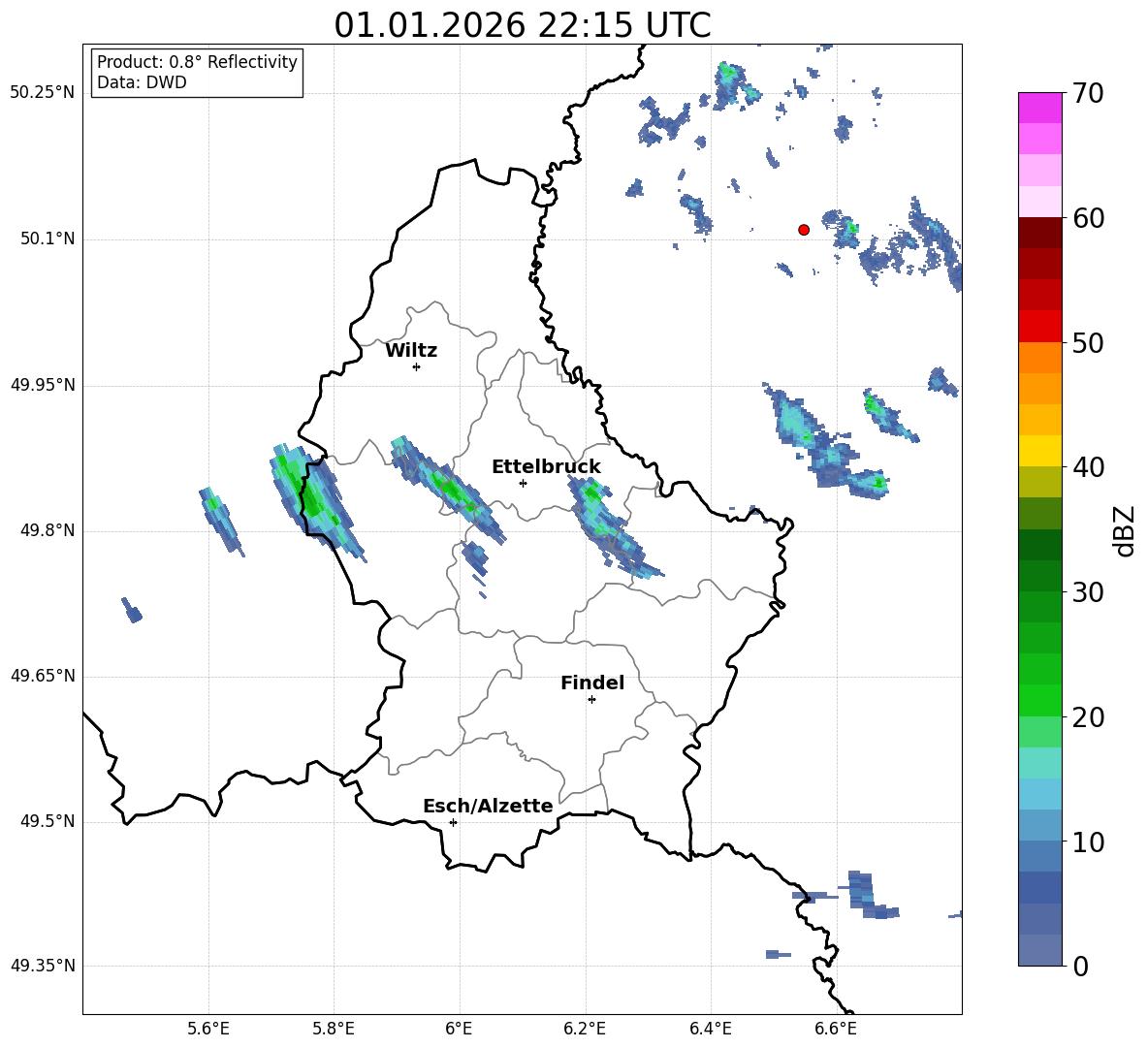
Task: Click the 60 value on the colorbar
Action: tap(1087, 218)
